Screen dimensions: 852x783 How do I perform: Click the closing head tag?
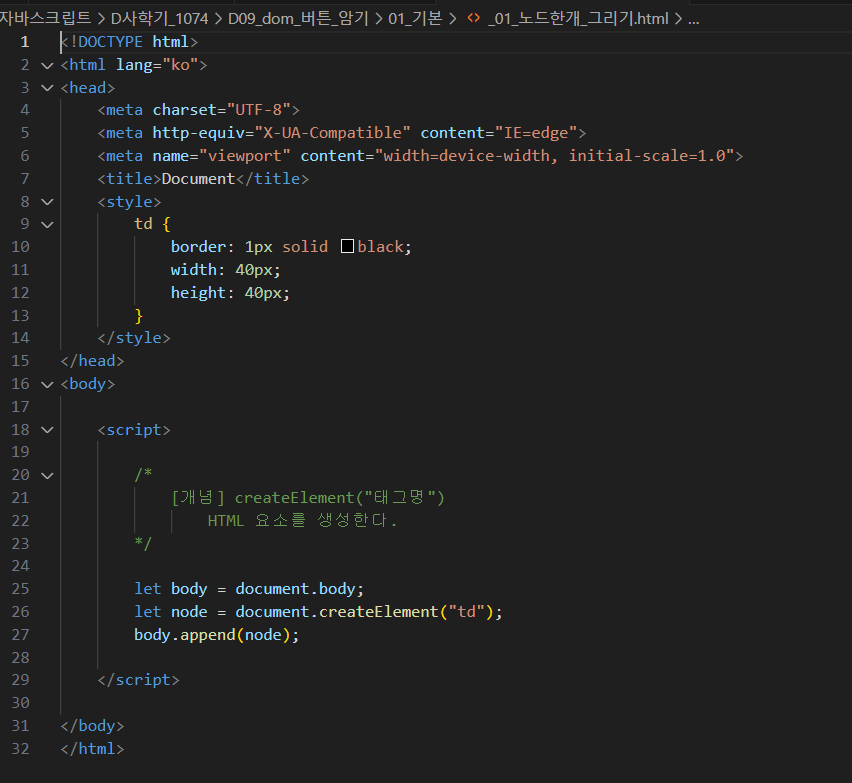[92, 361]
